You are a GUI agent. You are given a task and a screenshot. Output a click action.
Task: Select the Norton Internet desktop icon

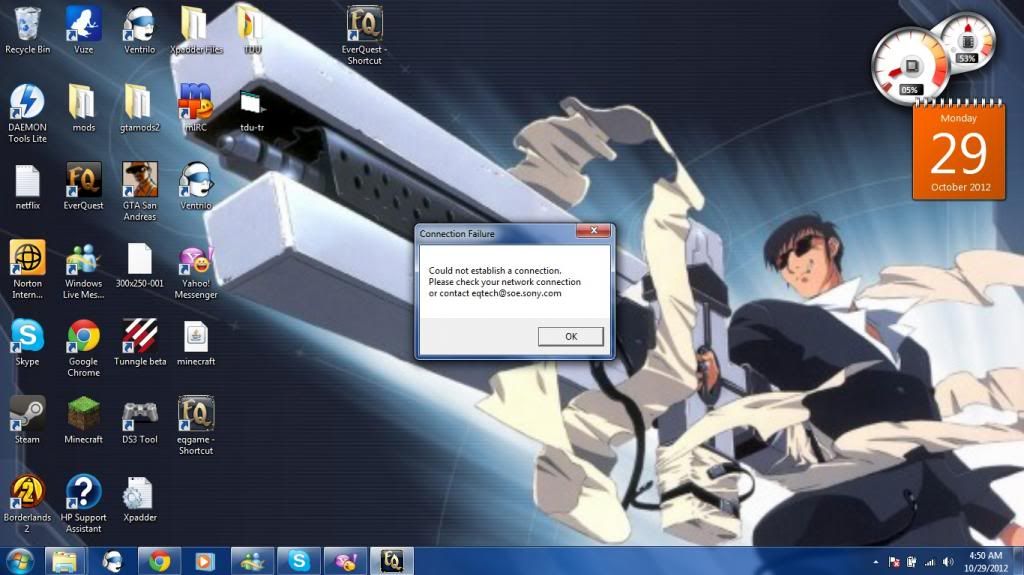coord(27,270)
